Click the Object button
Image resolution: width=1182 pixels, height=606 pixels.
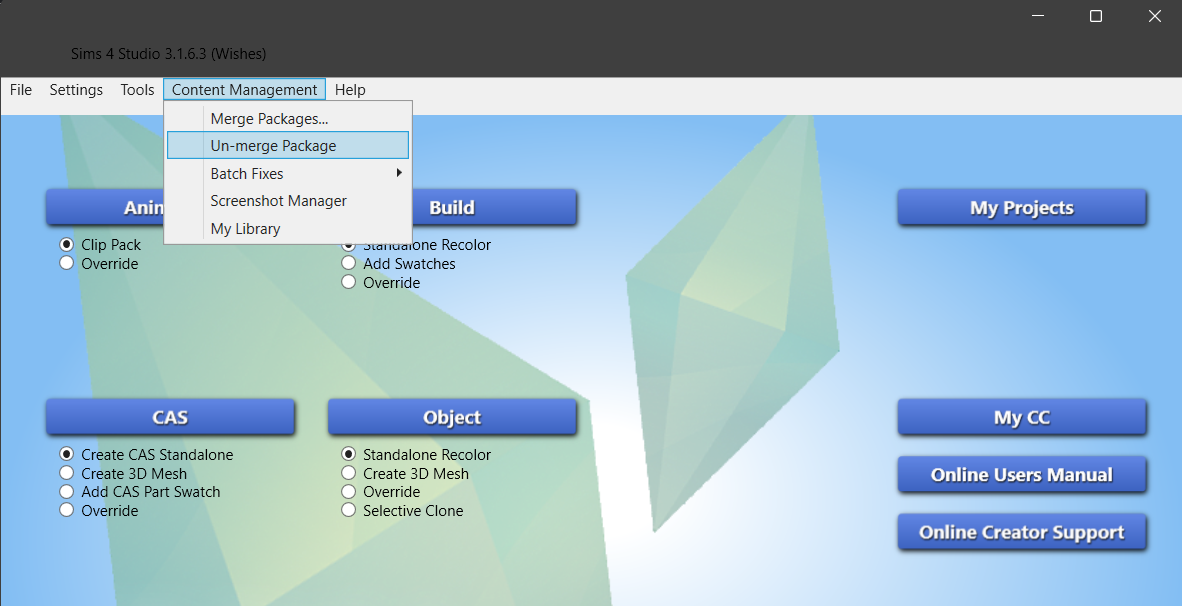tap(452, 417)
